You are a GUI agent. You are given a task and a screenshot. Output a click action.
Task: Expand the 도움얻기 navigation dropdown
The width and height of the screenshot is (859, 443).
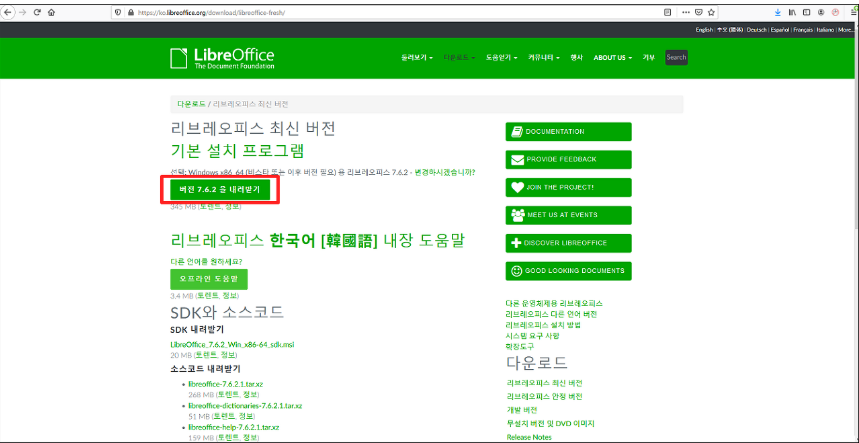(x=501, y=57)
